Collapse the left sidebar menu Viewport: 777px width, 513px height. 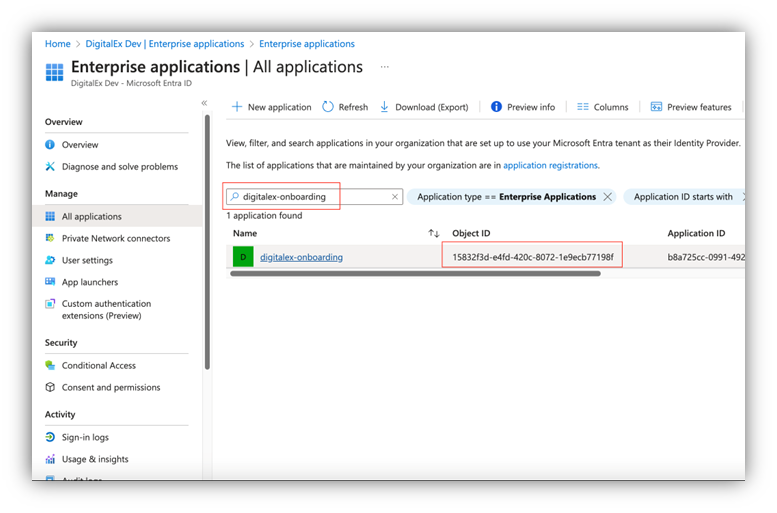coord(204,103)
